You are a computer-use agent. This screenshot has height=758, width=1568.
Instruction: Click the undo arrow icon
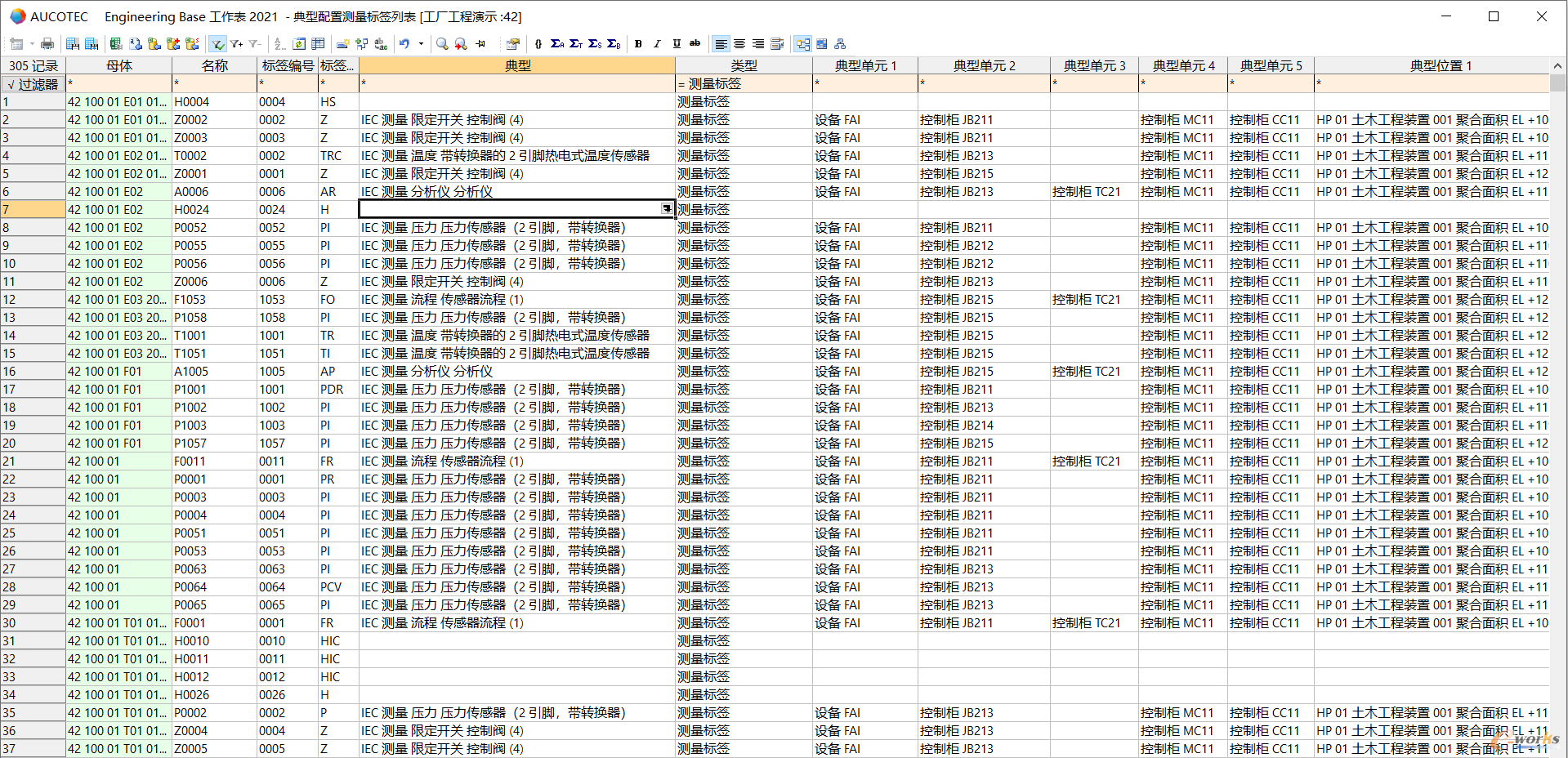tap(404, 44)
